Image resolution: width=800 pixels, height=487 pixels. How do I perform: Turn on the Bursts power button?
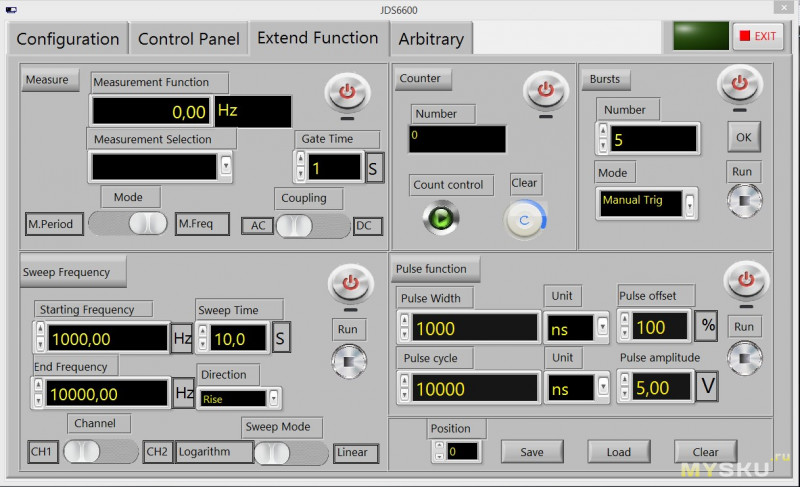click(x=740, y=84)
